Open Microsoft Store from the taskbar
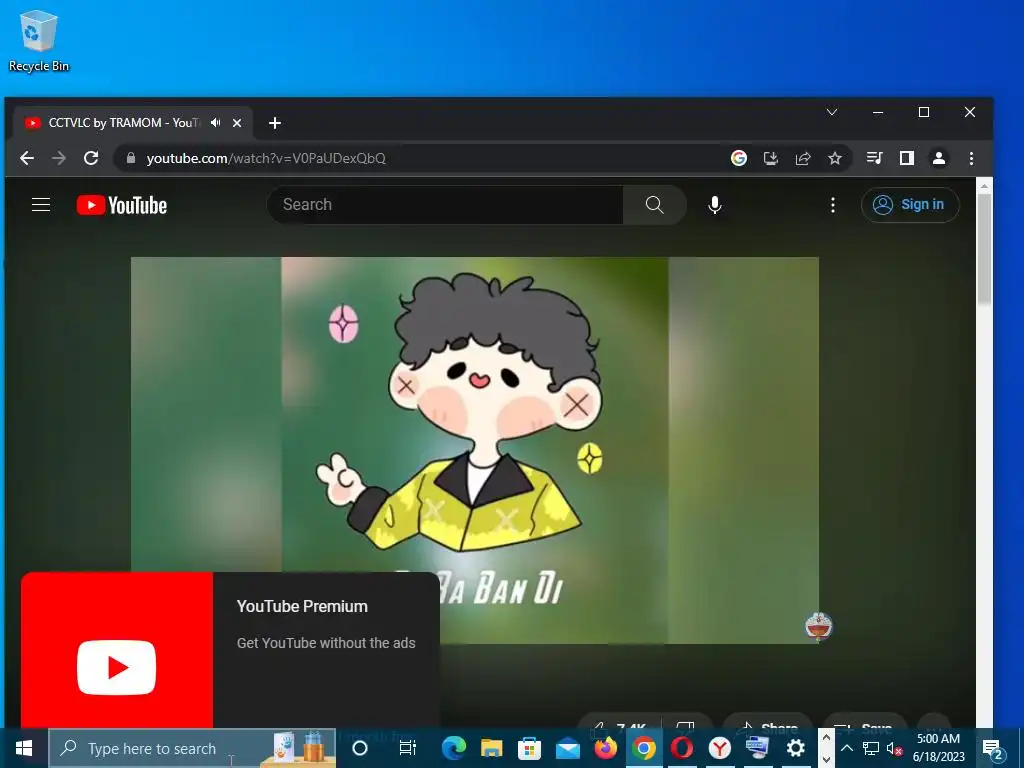This screenshot has width=1024, height=768. pos(530,748)
